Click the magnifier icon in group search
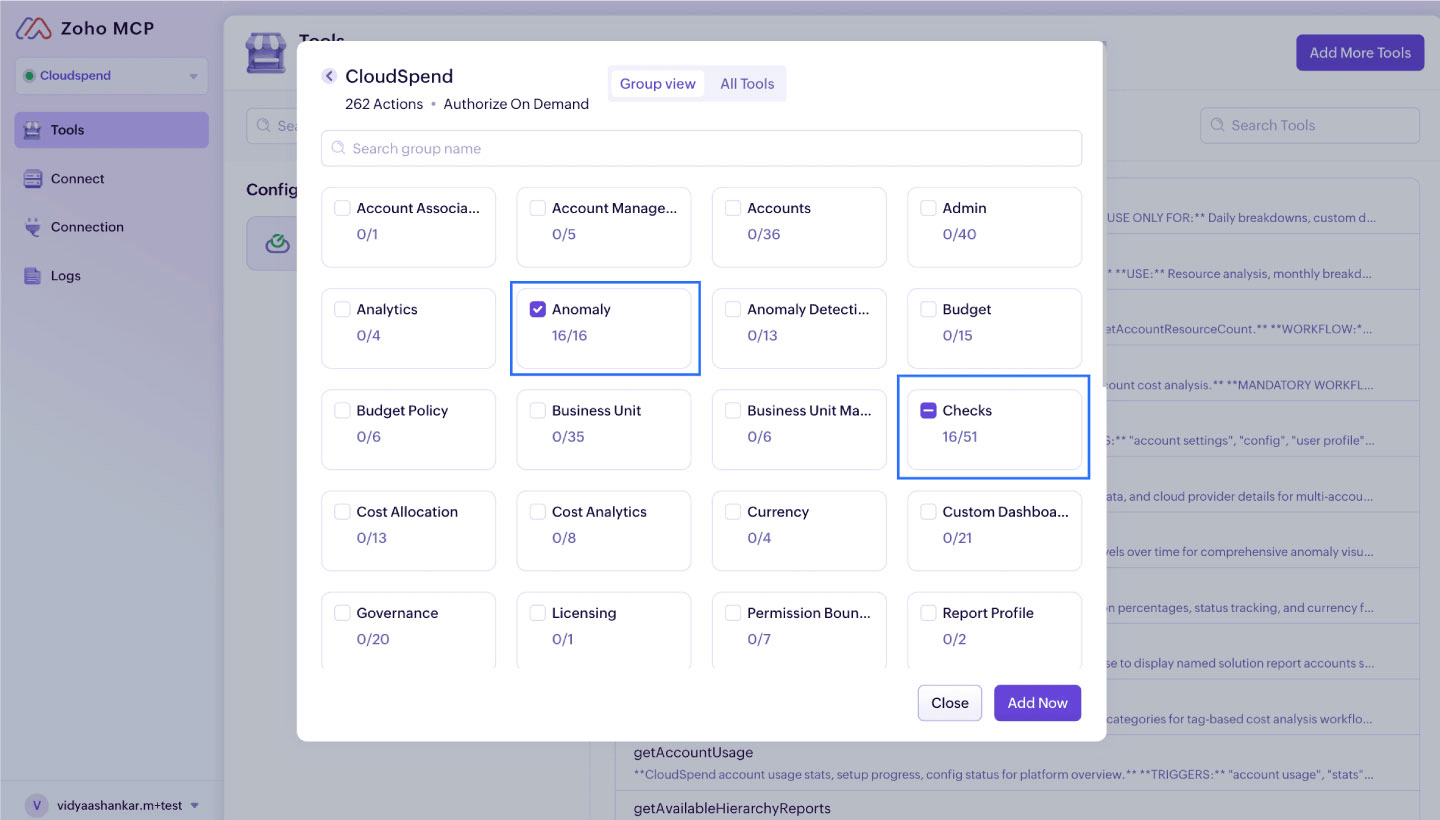The width and height of the screenshot is (1440, 820). [339, 148]
